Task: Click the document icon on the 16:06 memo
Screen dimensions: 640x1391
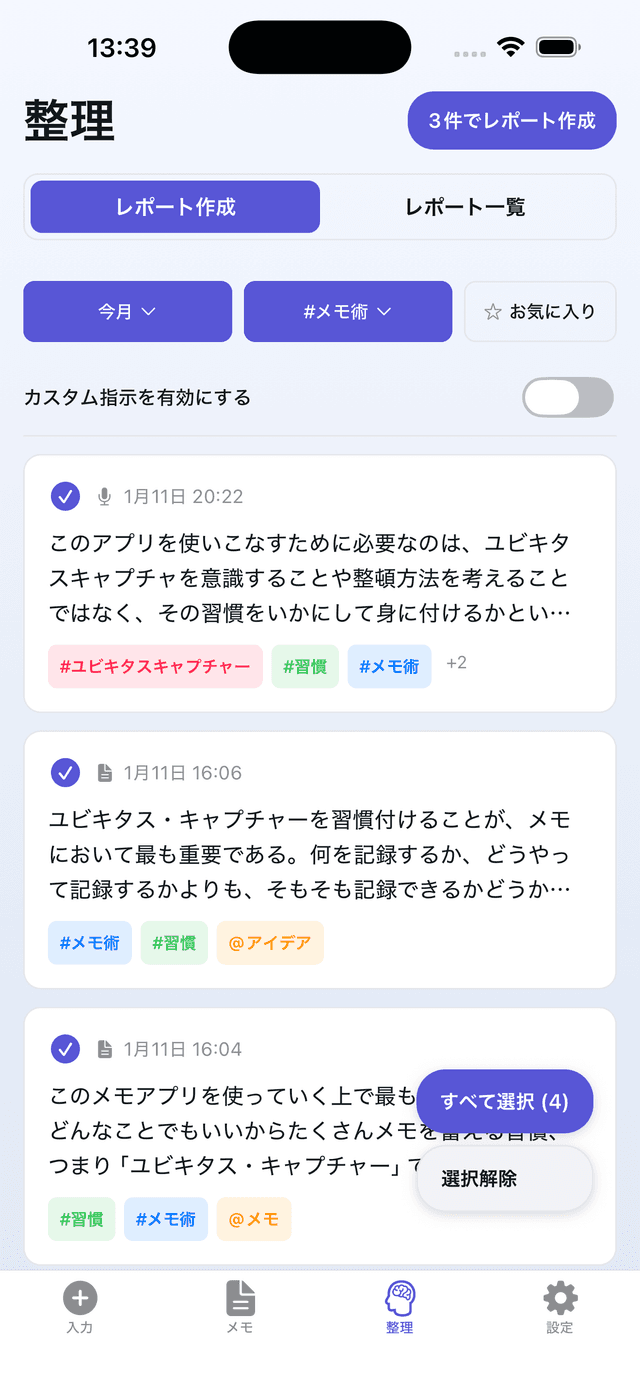Action: (106, 772)
